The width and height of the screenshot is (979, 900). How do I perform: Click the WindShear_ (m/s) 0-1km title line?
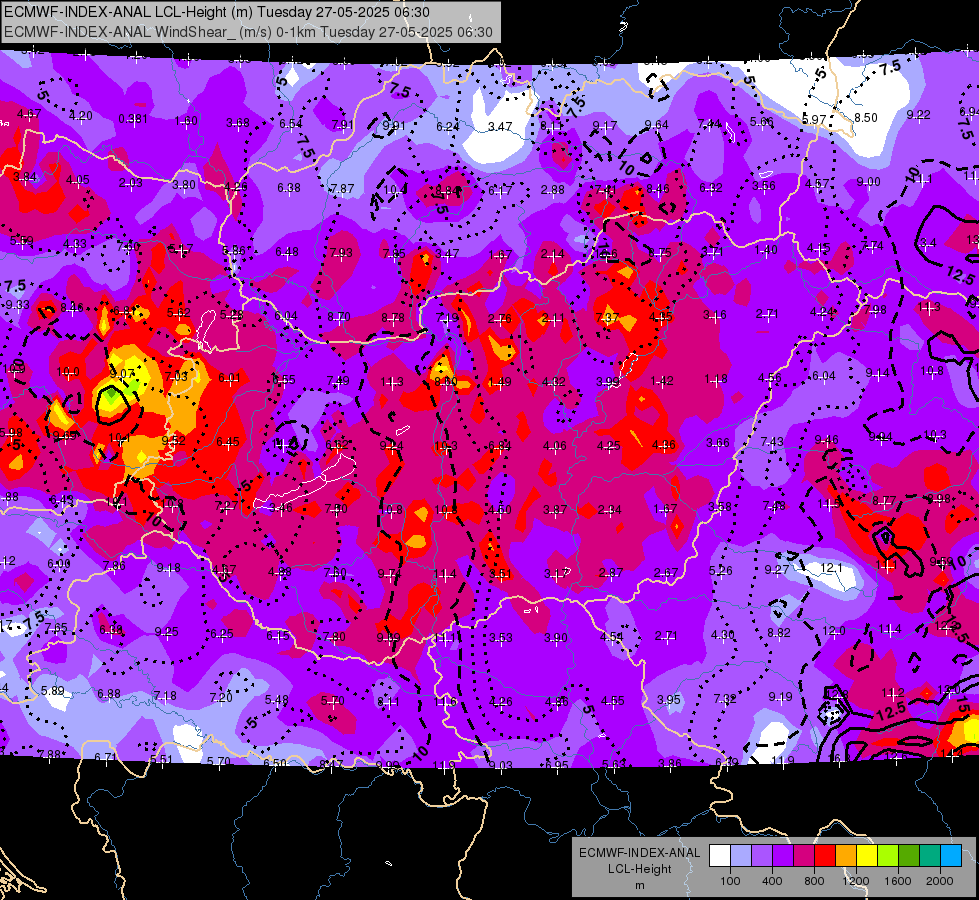tap(248, 32)
